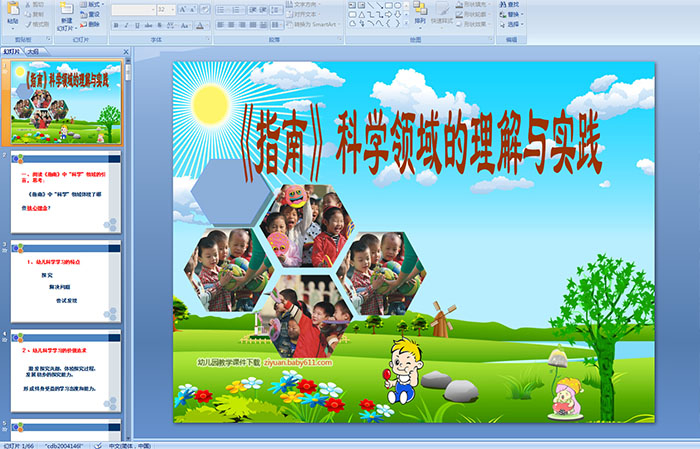This screenshot has height=449, width=700.
Task: Click thumbnail pane vertical scrollbar
Action: point(129,250)
